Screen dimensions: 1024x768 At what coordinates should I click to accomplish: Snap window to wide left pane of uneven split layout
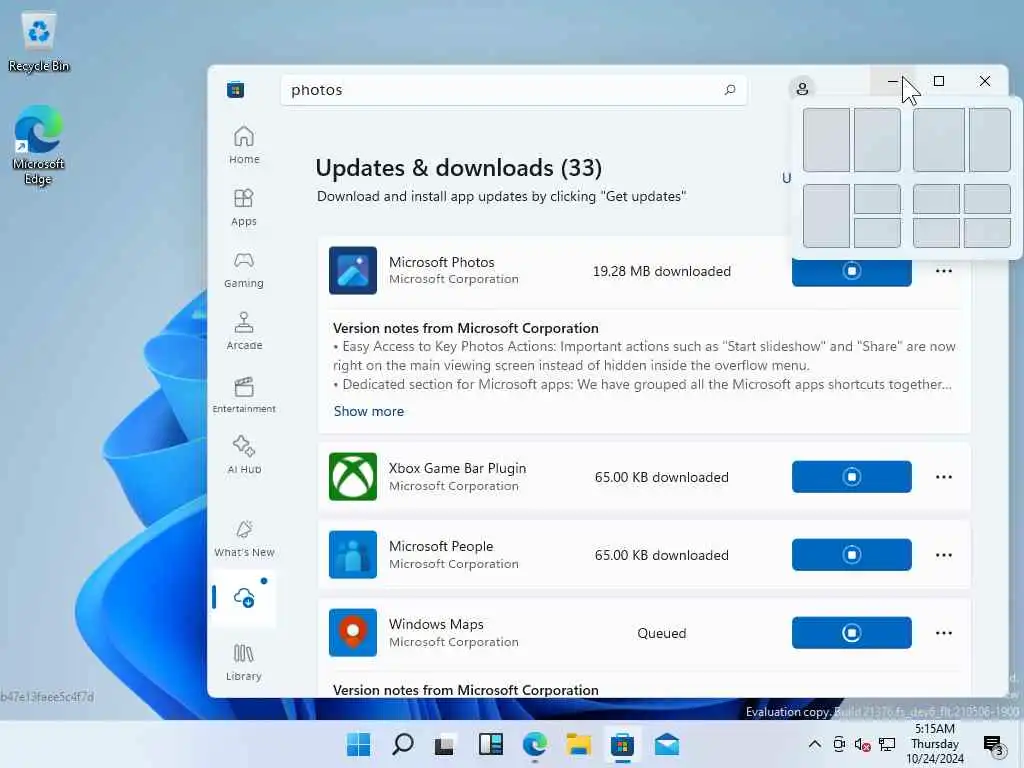coord(938,140)
